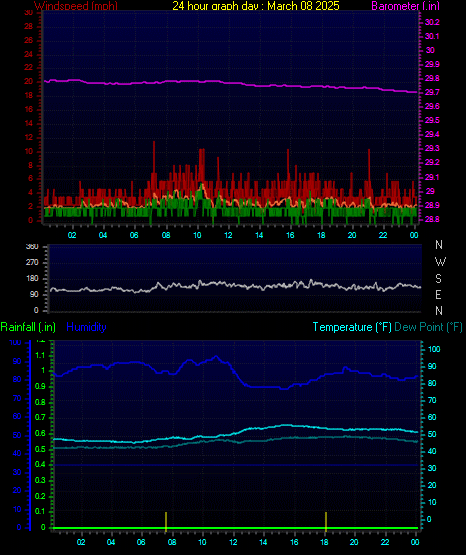This screenshot has height=555, width=466.
Task: Click the 'W' compass label
Action: coord(440,262)
